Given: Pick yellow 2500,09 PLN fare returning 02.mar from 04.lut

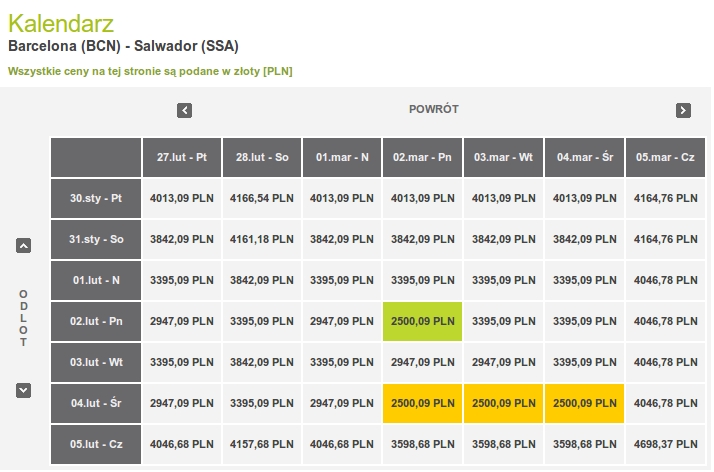Looking at the screenshot, I should pyautogui.click(x=423, y=403).
